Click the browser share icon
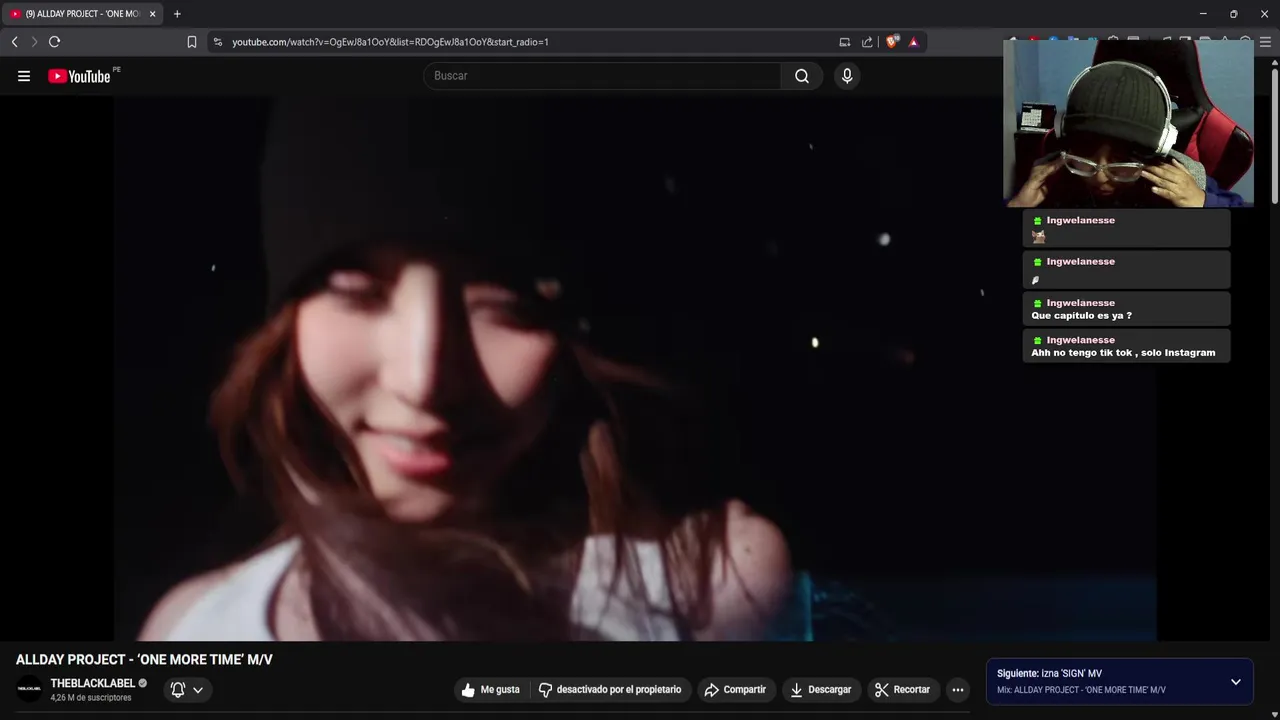 coord(867,42)
